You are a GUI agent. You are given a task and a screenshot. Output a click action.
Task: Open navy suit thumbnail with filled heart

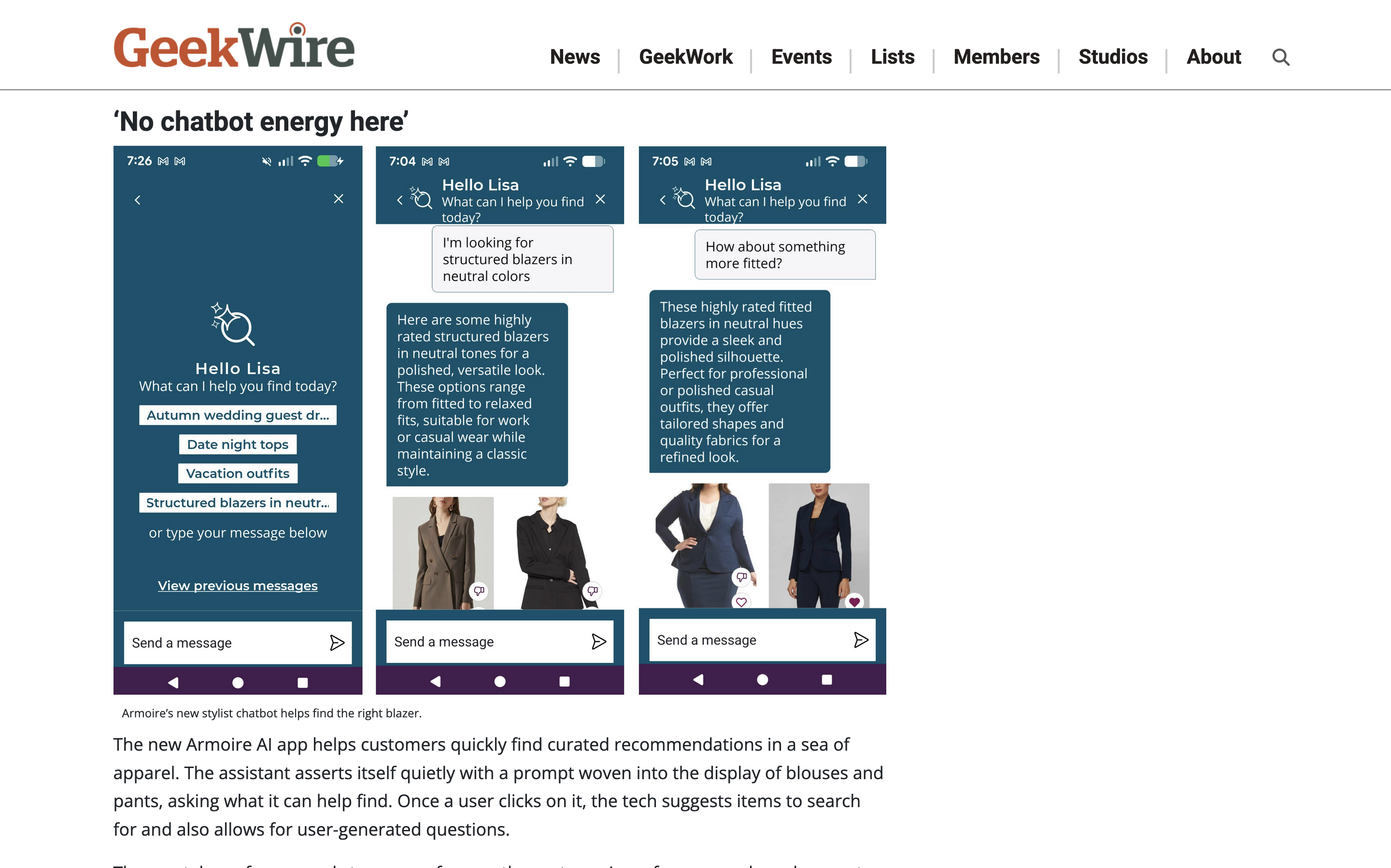pyautogui.click(x=819, y=545)
